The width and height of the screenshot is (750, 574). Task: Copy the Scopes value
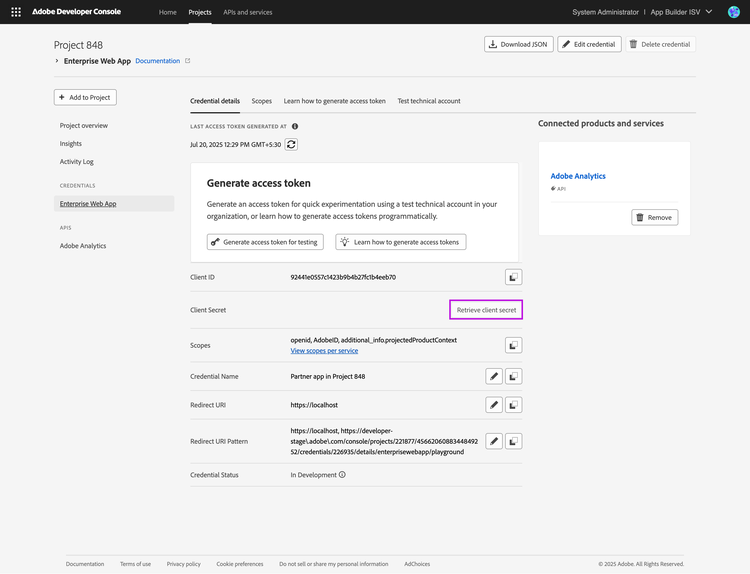[x=512, y=345]
